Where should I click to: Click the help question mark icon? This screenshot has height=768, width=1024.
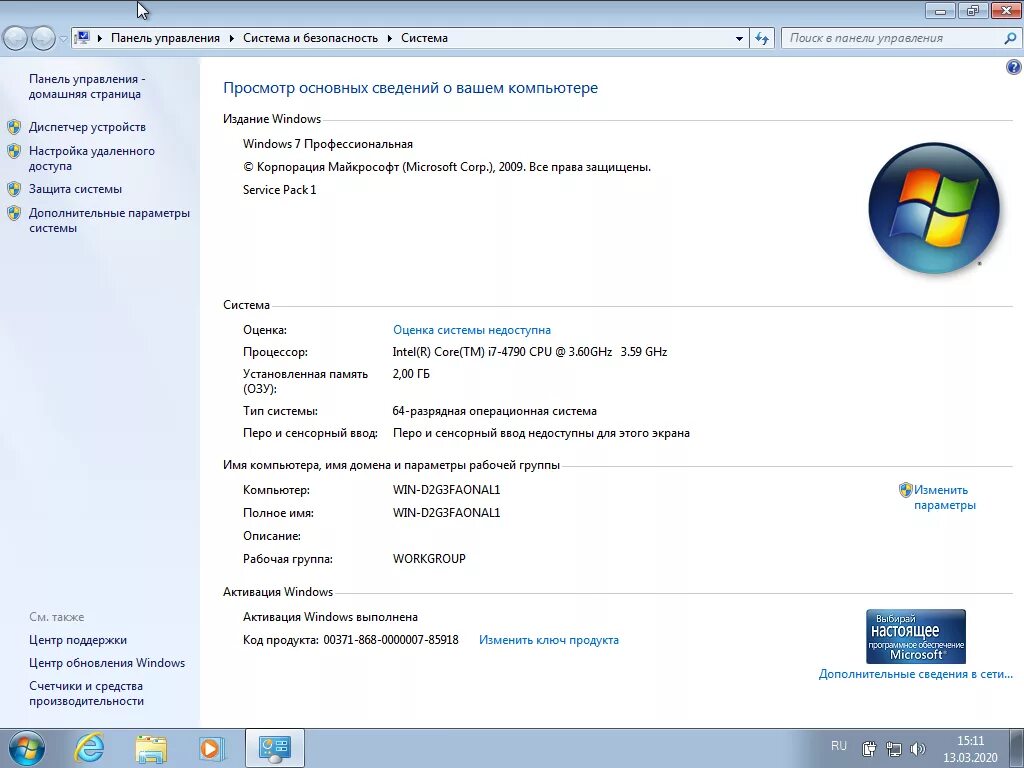click(1014, 67)
